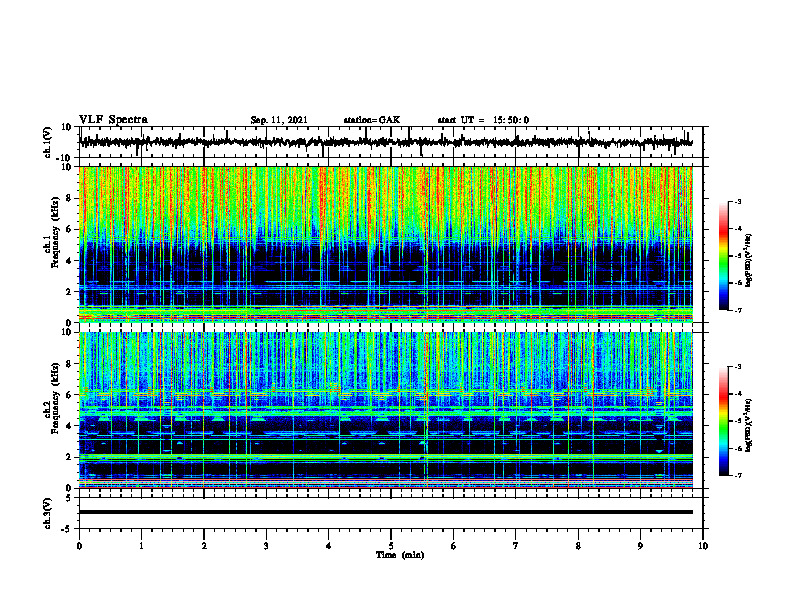Viewport: 792px width, 612px height.
Task: Click the "1" tick label on time axis
Action: pos(141,546)
